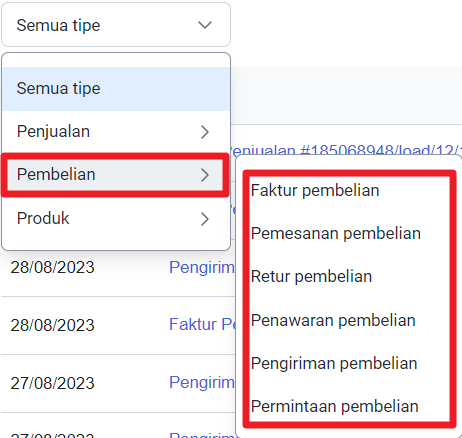462x438 pixels.
Task: Expand the Penjualan submenu
Action: (x=116, y=132)
